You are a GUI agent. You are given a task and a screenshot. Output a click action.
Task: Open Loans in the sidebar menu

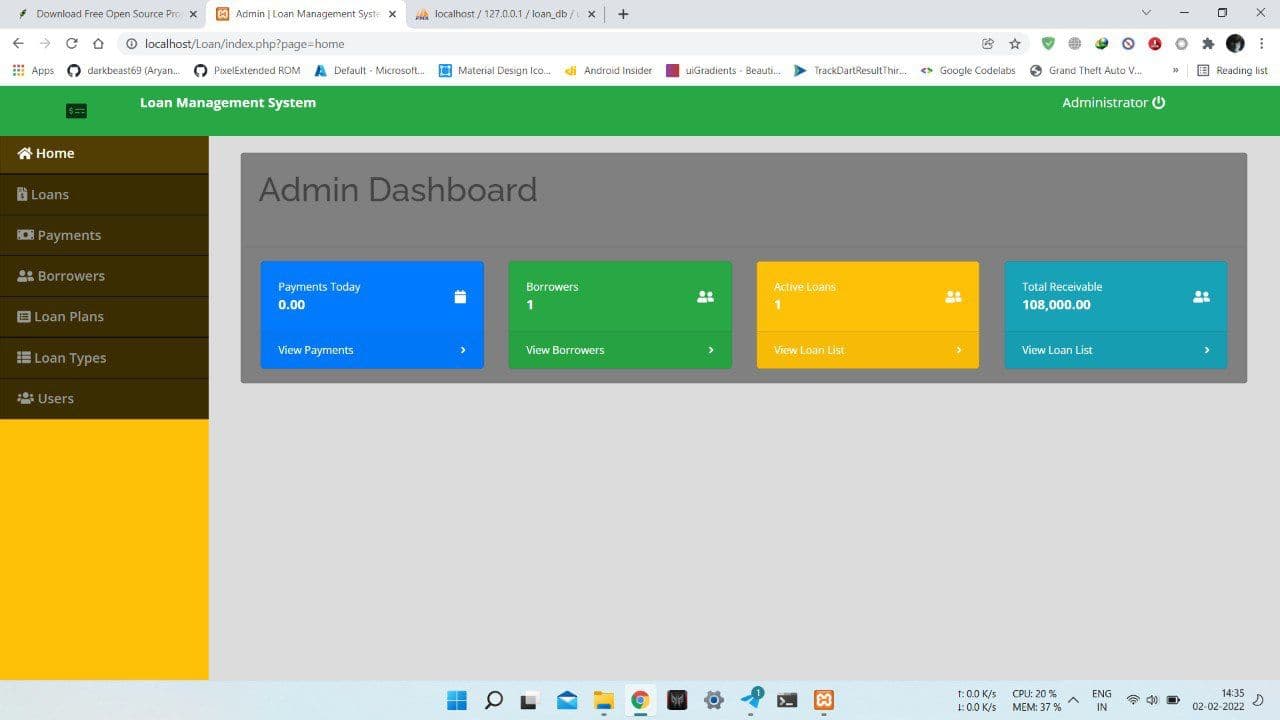[50, 195]
